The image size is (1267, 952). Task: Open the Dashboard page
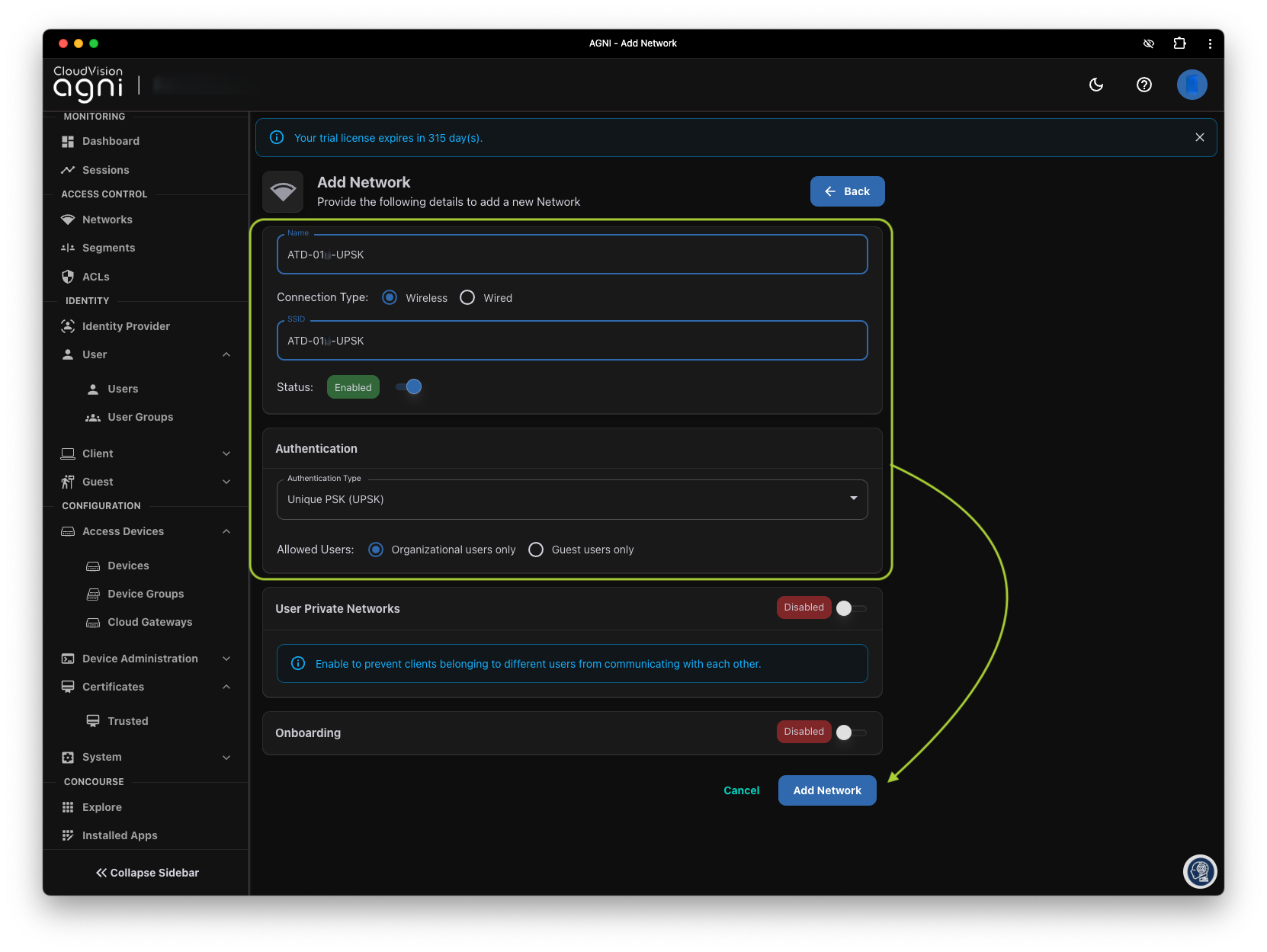(x=111, y=141)
